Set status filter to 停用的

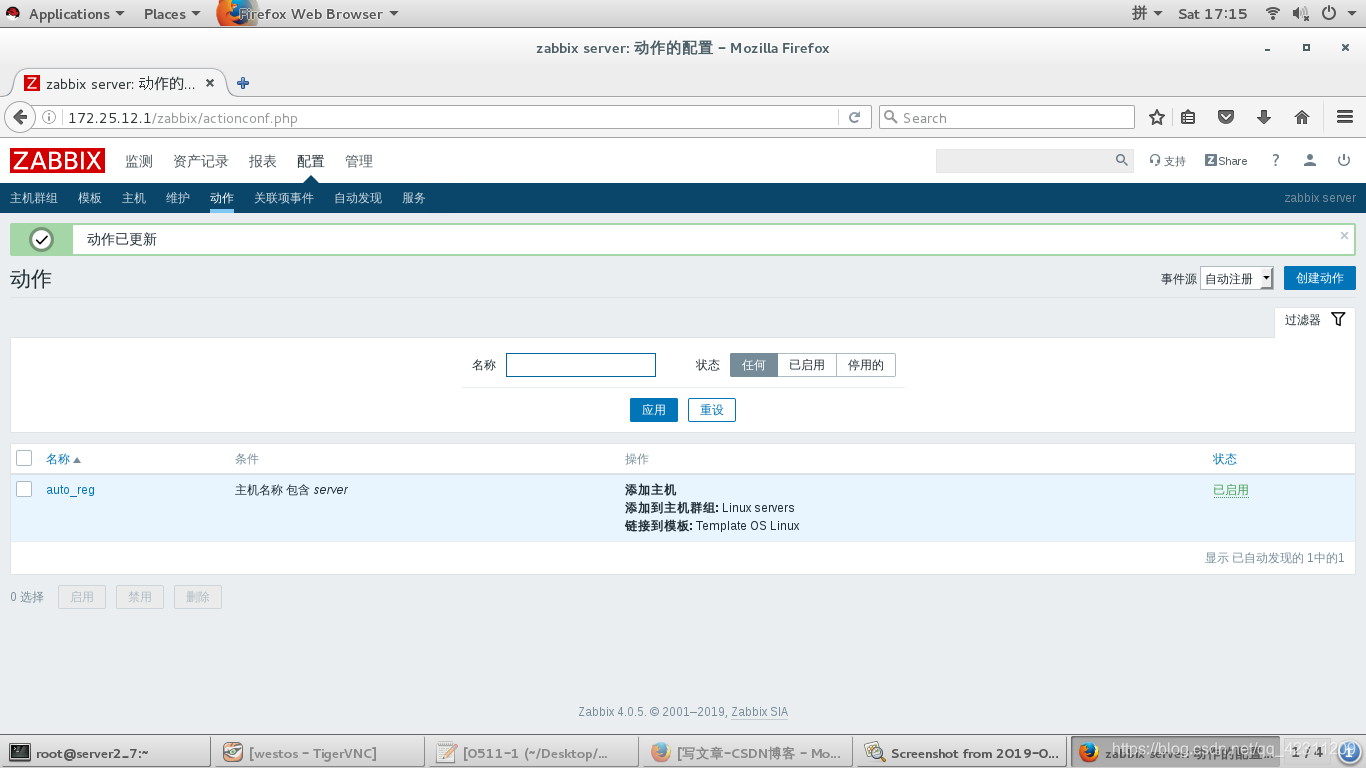tap(866, 365)
